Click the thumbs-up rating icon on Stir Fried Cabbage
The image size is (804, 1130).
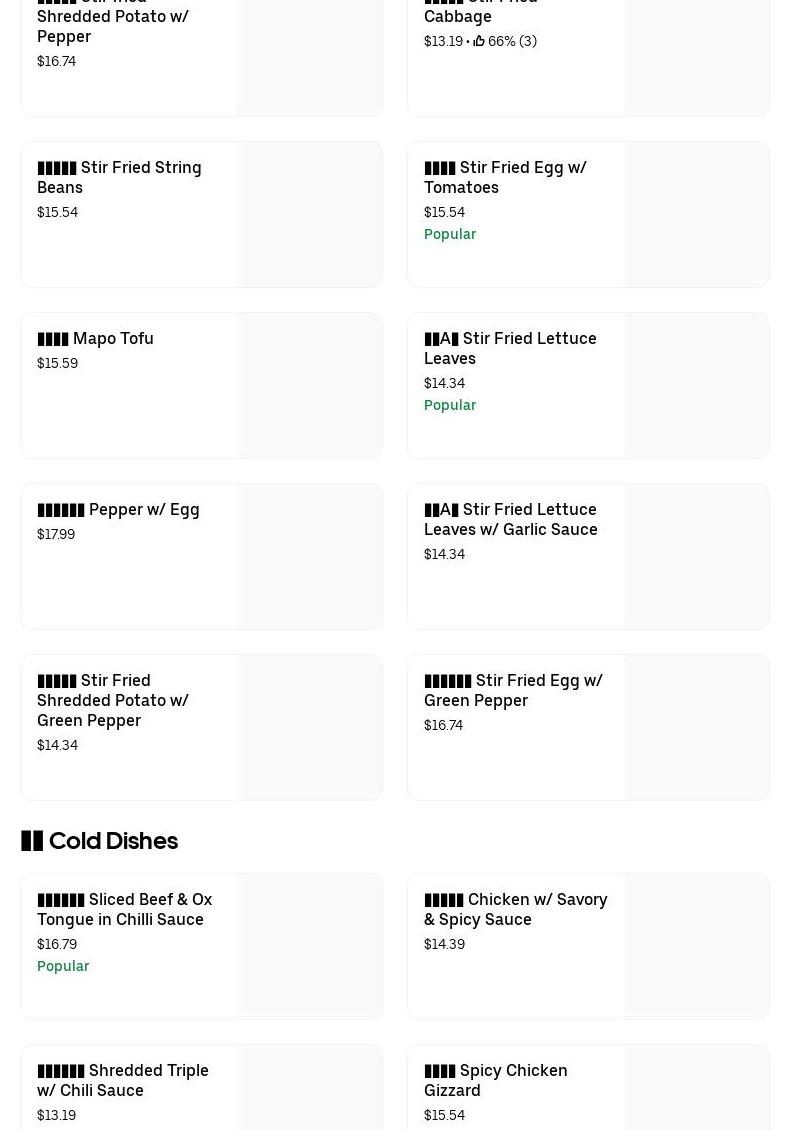pos(479,41)
